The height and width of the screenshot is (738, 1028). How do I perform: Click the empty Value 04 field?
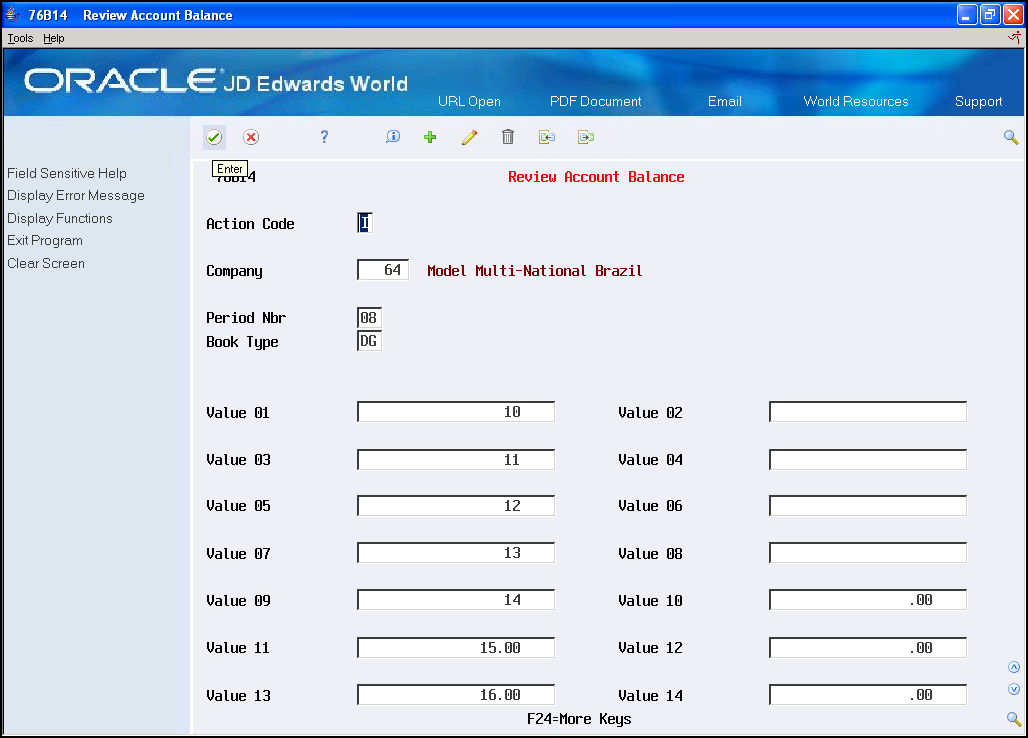point(867,459)
